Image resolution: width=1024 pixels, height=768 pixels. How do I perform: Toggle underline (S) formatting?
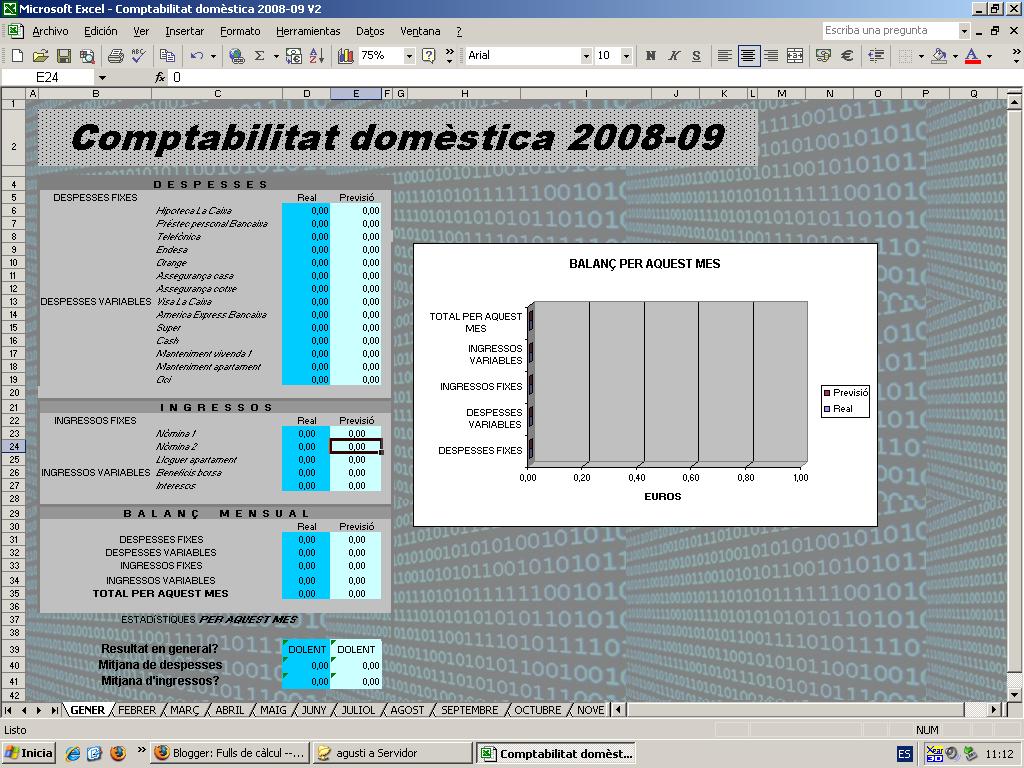point(696,56)
